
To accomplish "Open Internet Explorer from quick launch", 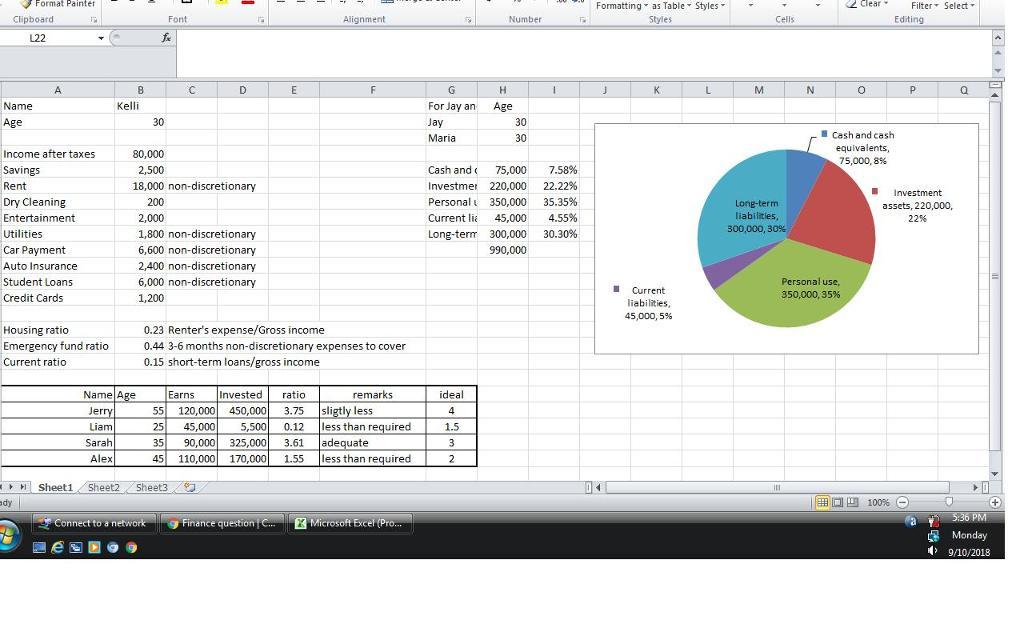I will click(57, 547).
